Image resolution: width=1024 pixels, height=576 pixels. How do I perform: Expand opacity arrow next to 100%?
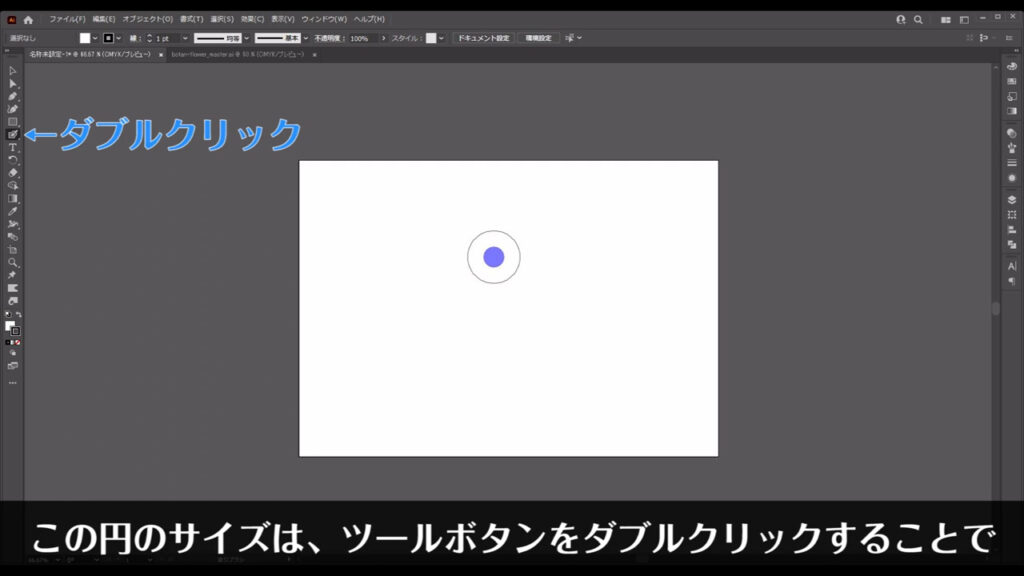click(x=383, y=39)
